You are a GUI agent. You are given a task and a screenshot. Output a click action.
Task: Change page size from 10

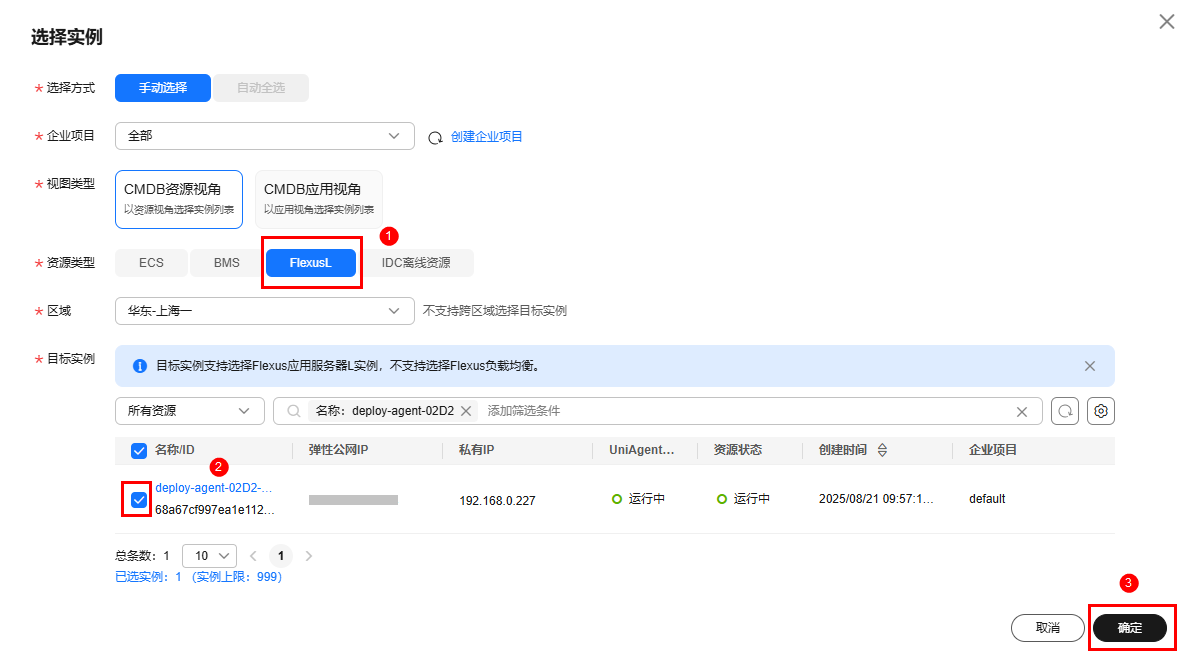pyautogui.click(x=209, y=555)
